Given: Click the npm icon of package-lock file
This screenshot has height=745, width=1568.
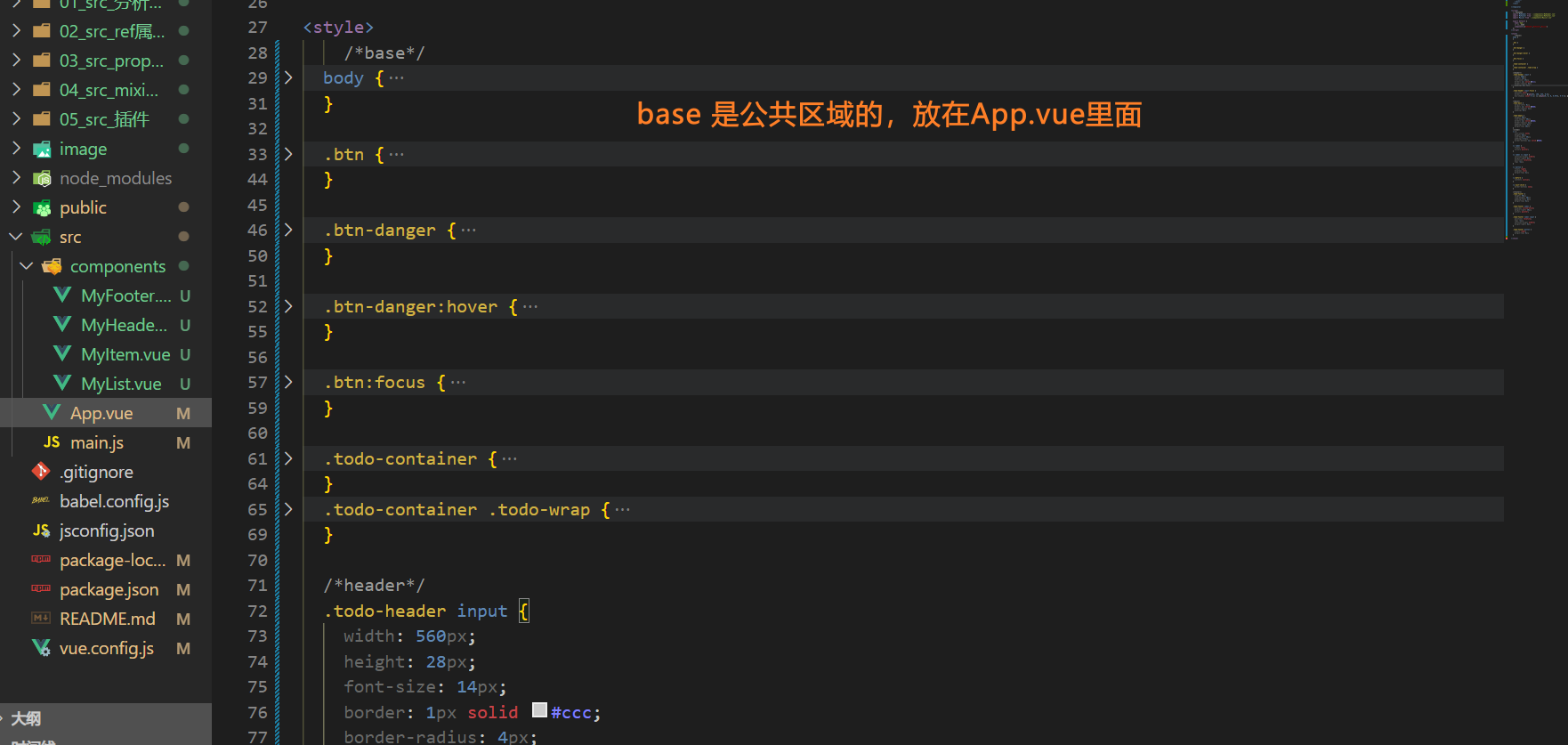Looking at the screenshot, I should click(41, 559).
